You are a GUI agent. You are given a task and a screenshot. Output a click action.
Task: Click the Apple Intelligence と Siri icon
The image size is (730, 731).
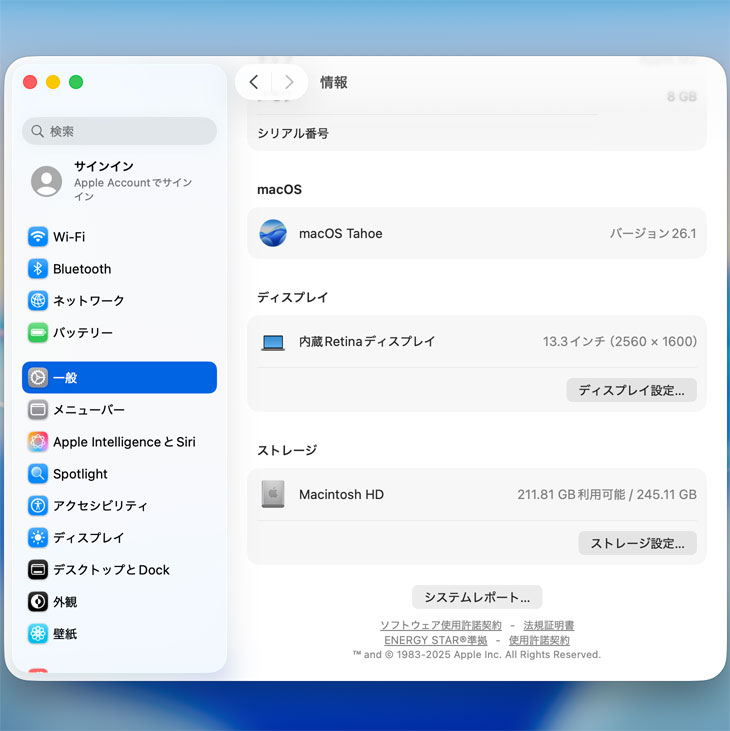tap(38, 442)
